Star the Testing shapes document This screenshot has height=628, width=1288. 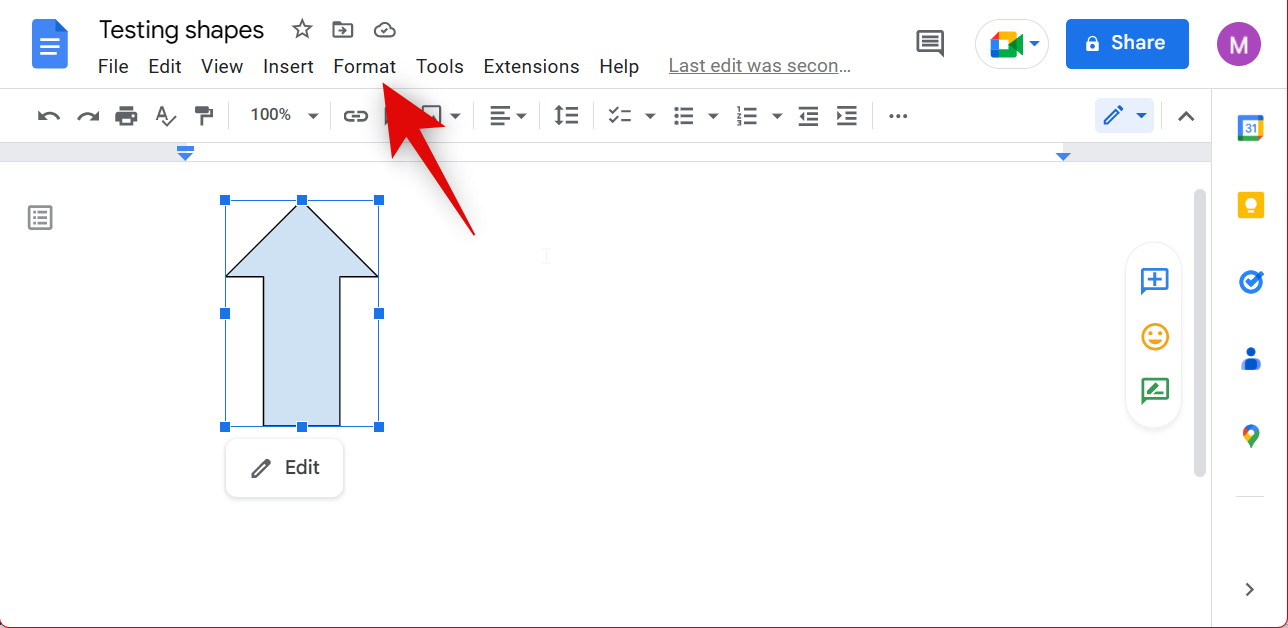[x=301, y=30]
